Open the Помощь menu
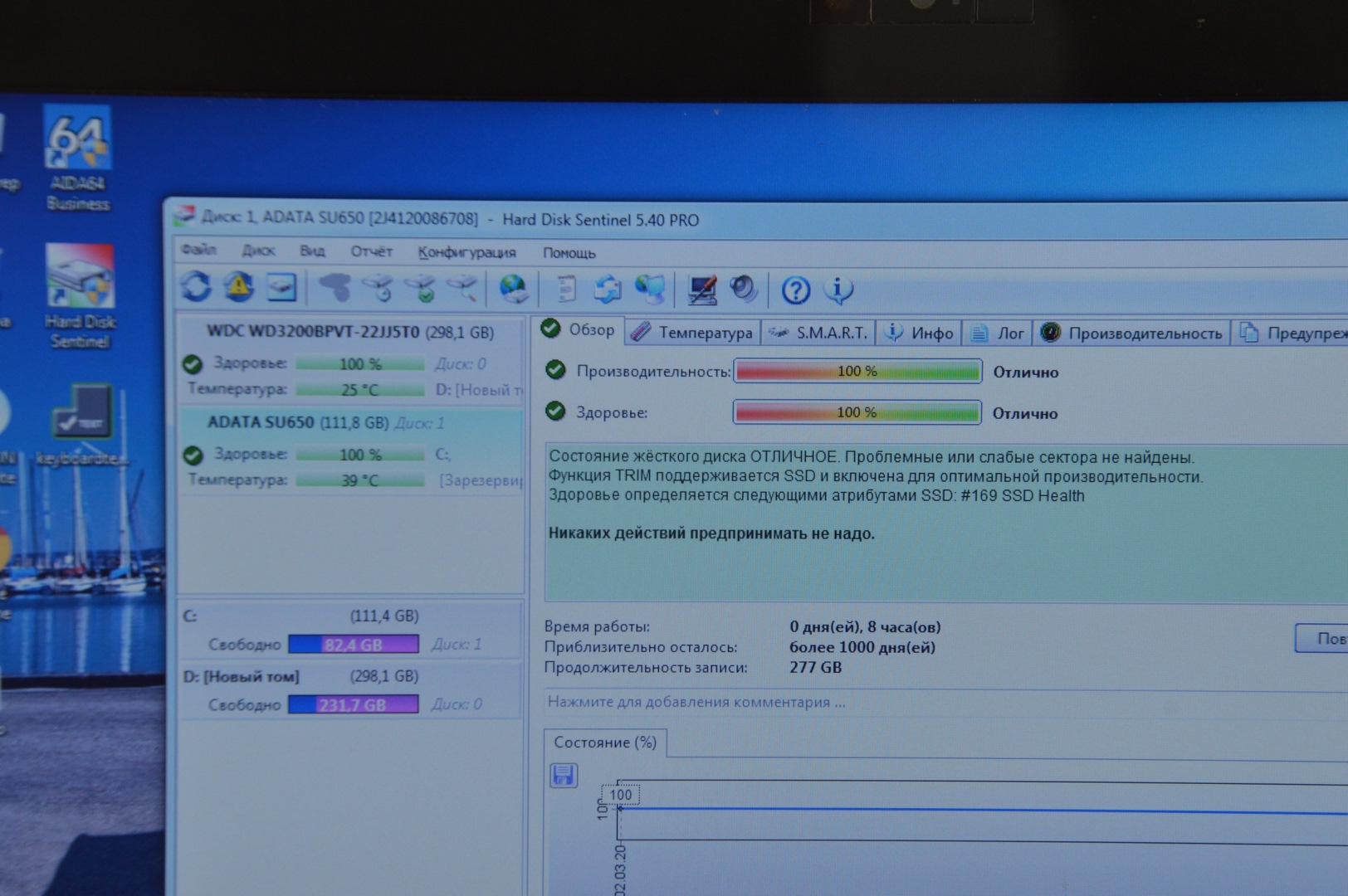This screenshot has width=1348, height=896. (x=569, y=253)
